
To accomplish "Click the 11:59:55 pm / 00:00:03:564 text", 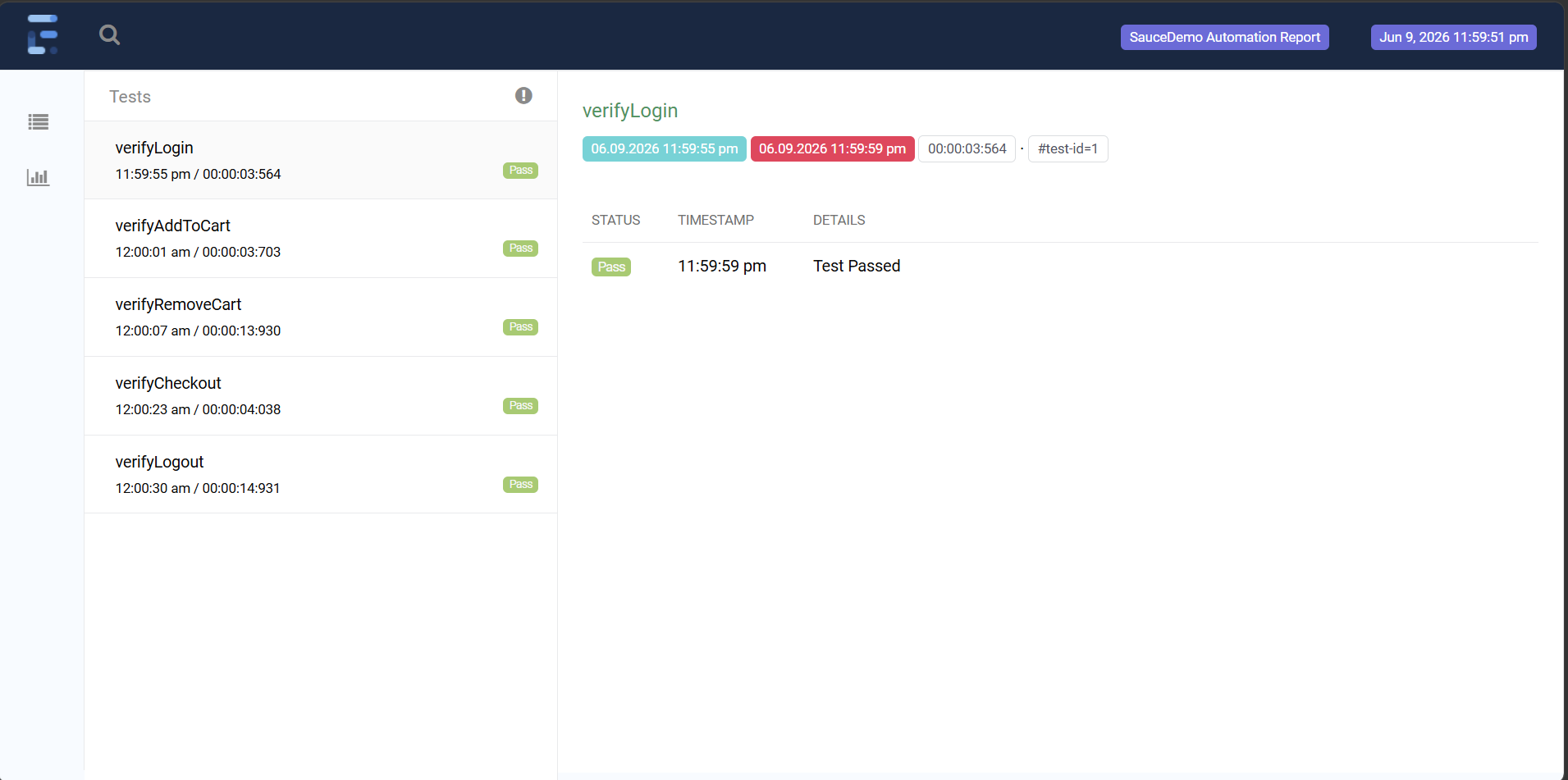I will pos(198,174).
